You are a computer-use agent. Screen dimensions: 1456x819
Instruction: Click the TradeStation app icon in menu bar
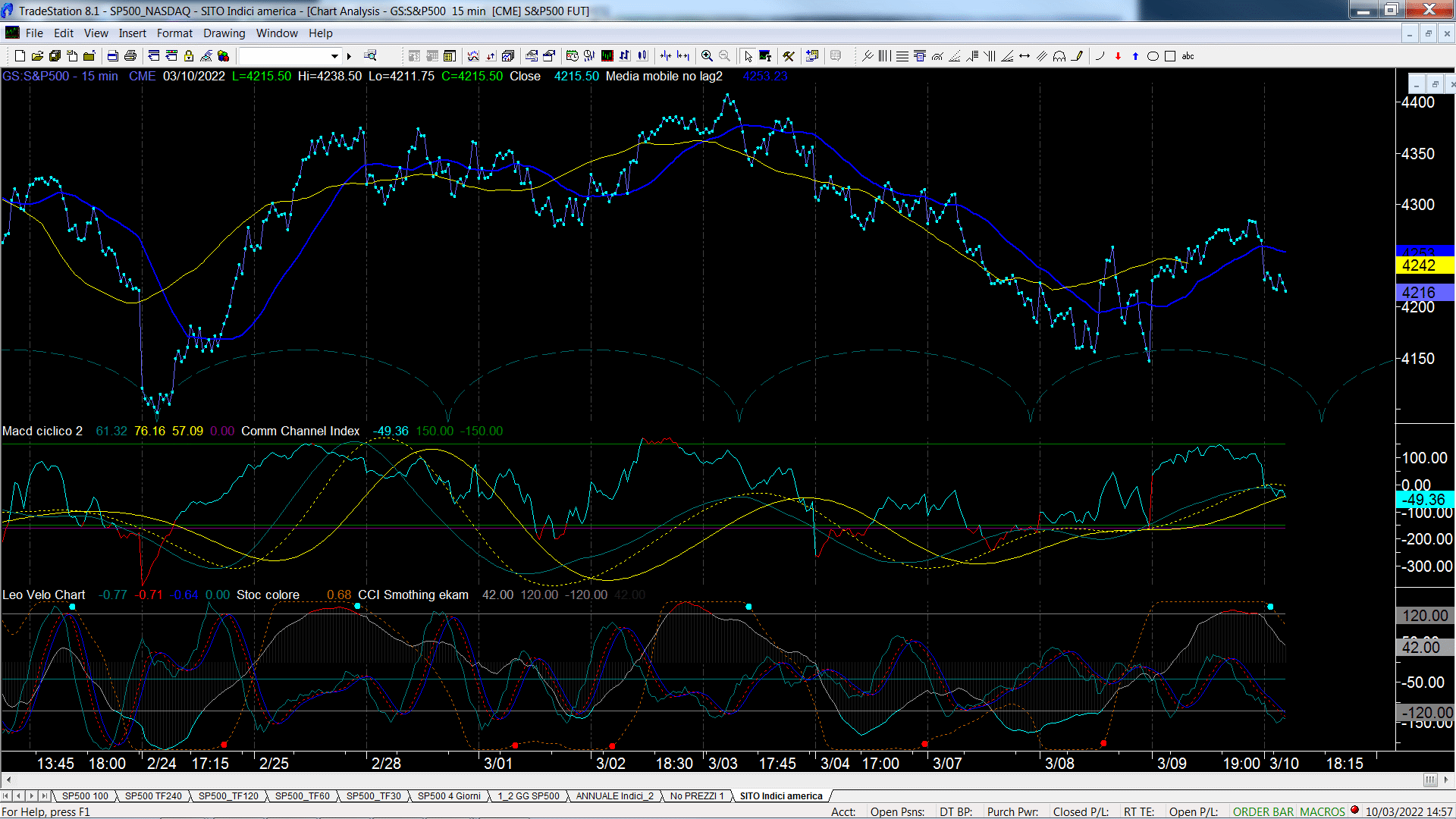point(12,33)
